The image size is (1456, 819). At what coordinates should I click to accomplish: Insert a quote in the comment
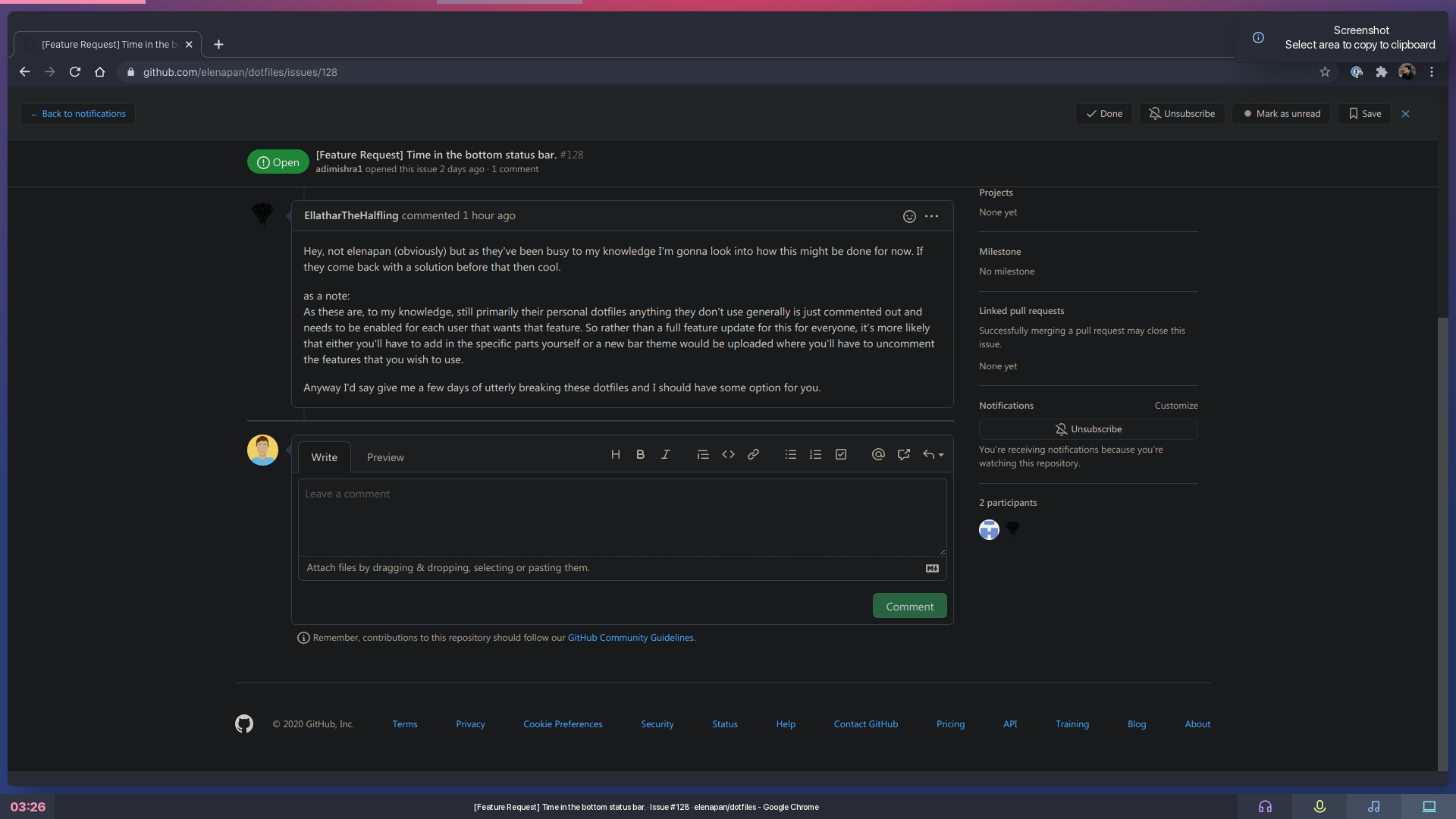(x=703, y=455)
